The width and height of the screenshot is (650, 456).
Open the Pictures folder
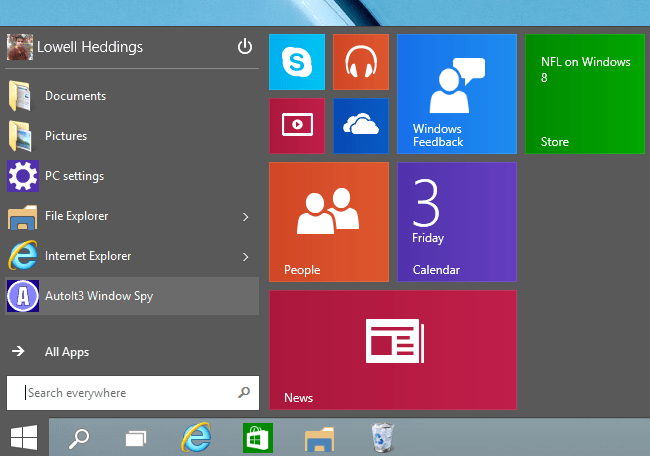132,136
